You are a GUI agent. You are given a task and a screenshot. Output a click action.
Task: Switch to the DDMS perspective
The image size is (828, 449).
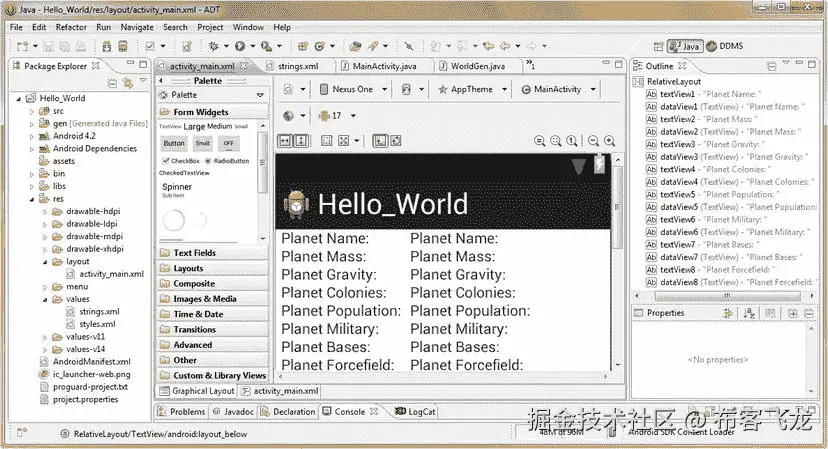click(x=724, y=46)
